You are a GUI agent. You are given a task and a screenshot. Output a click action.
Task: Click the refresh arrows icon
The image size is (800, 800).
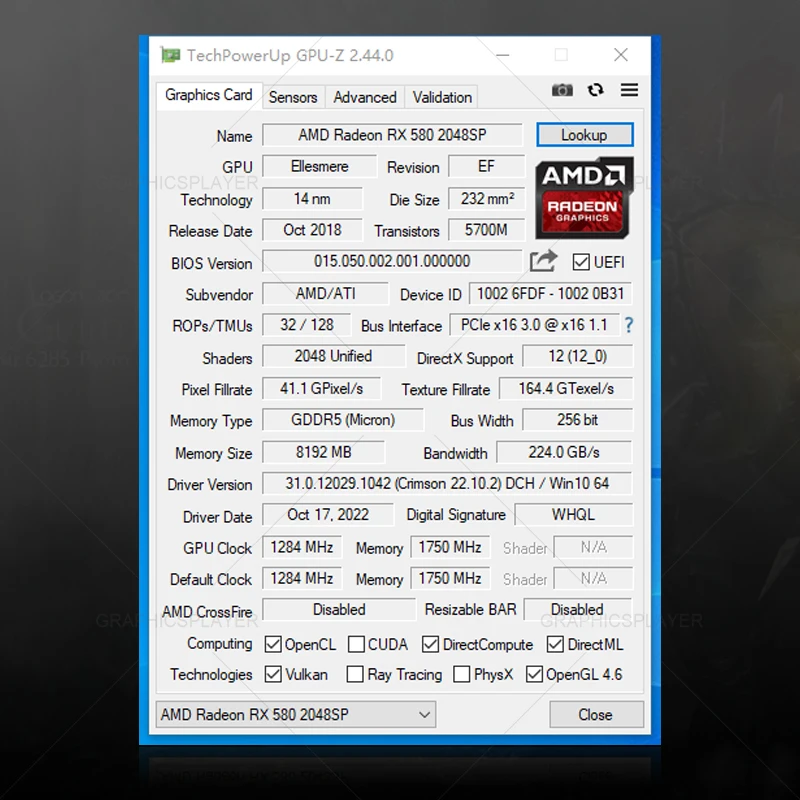[x=595, y=90]
